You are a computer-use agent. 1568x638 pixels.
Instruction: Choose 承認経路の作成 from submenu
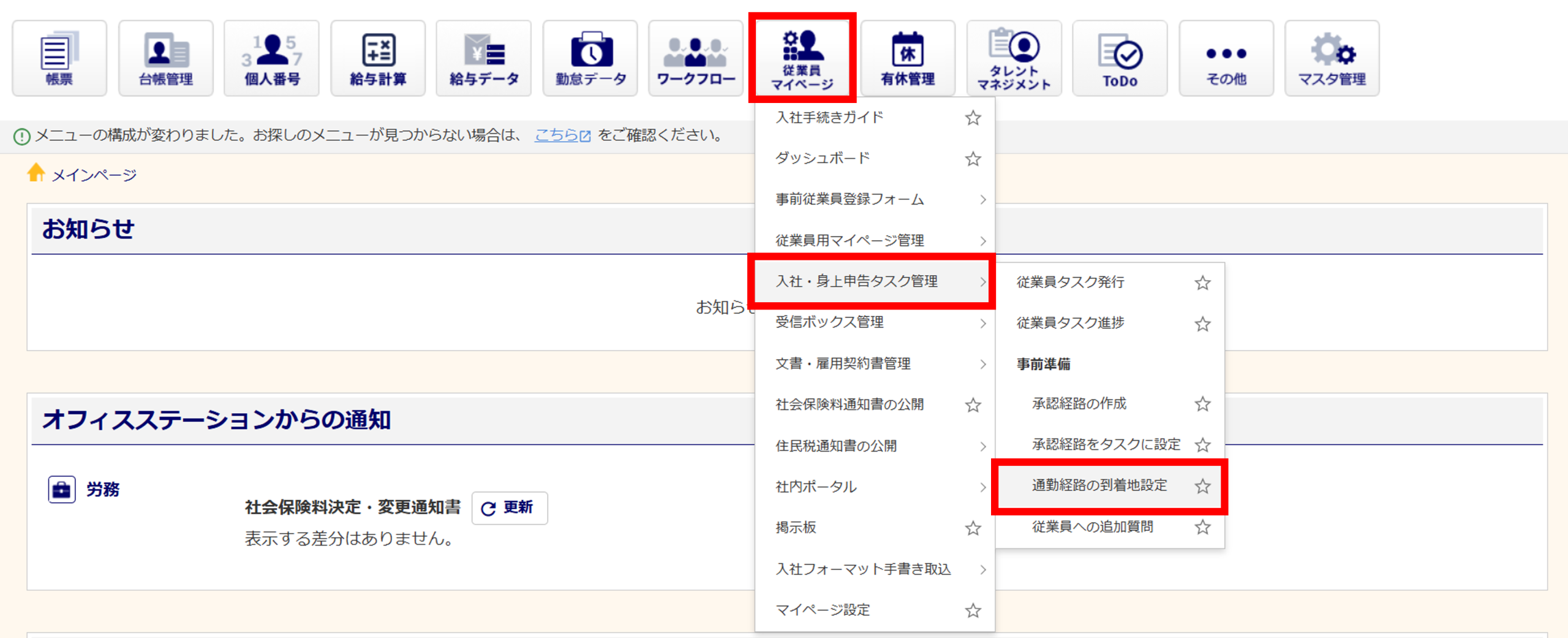pyautogui.click(x=1079, y=403)
